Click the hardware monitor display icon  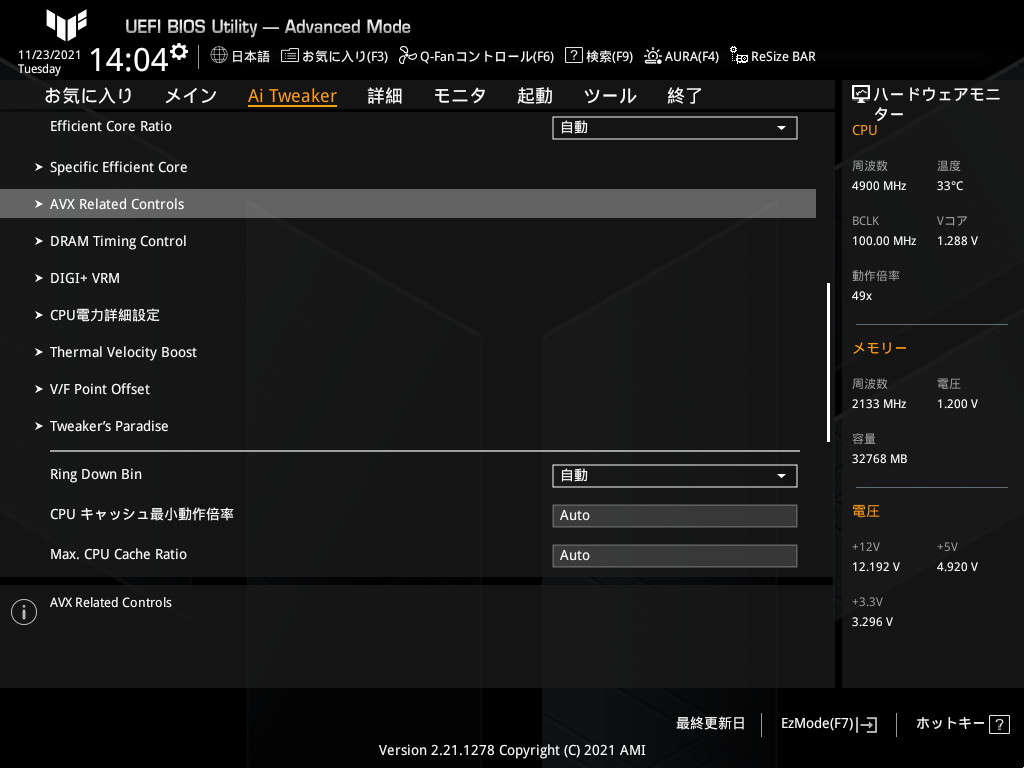861,95
